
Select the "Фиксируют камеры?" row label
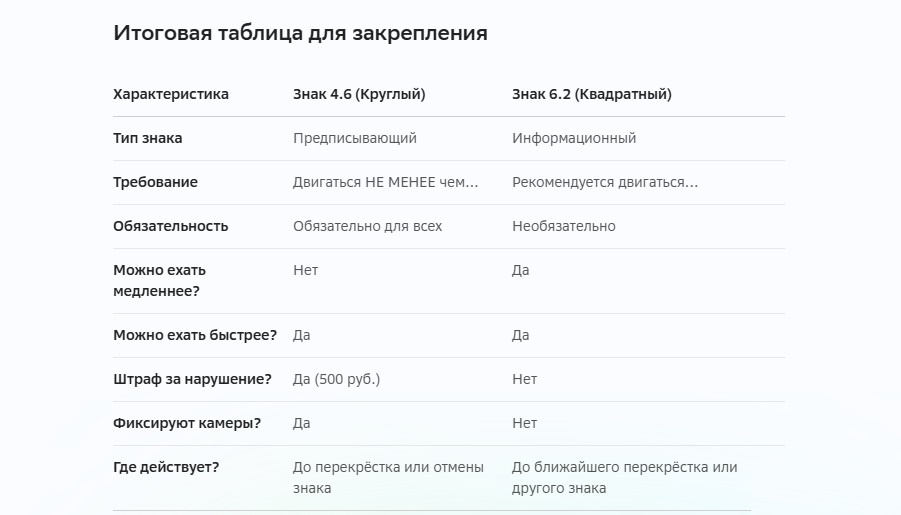(x=187, y=424)
